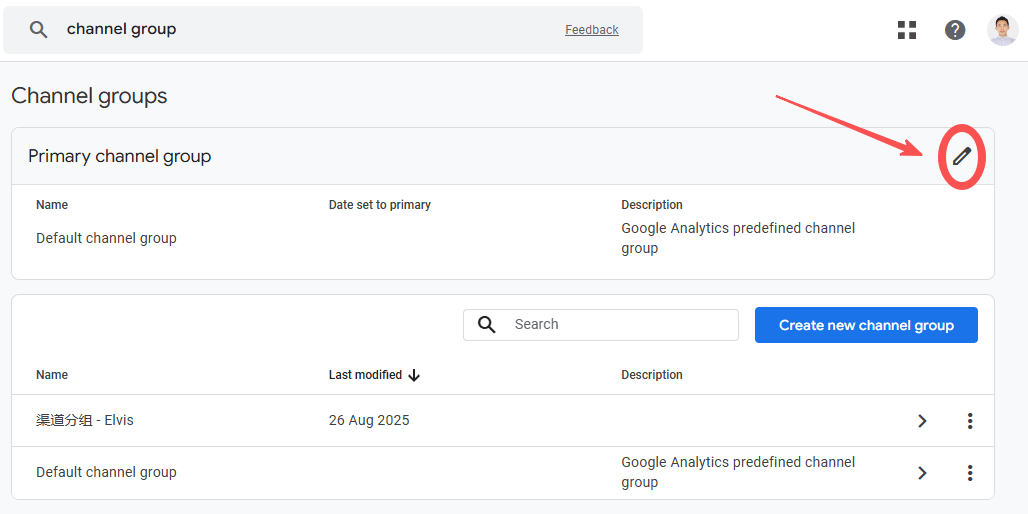
Task: Open more options for 渠道分组 - Elvis
Action: [969, 421]
